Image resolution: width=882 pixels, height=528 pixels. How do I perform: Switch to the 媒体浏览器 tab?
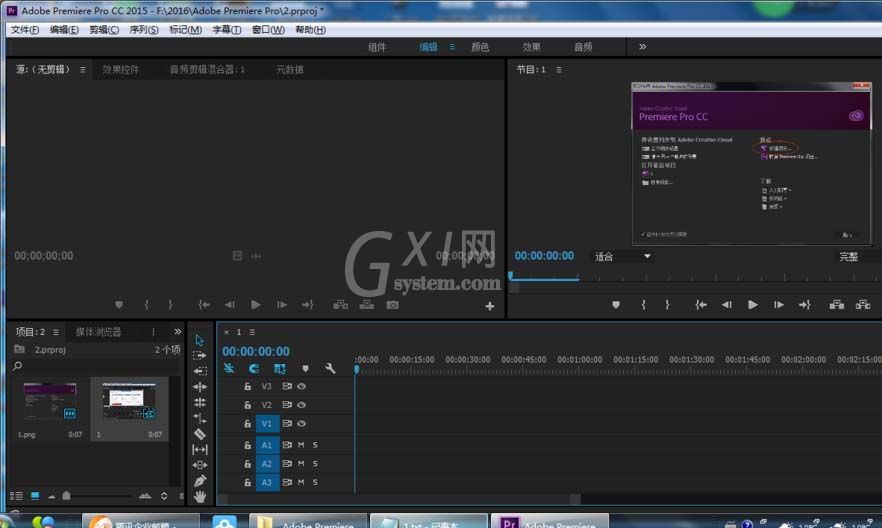[98, 332]
